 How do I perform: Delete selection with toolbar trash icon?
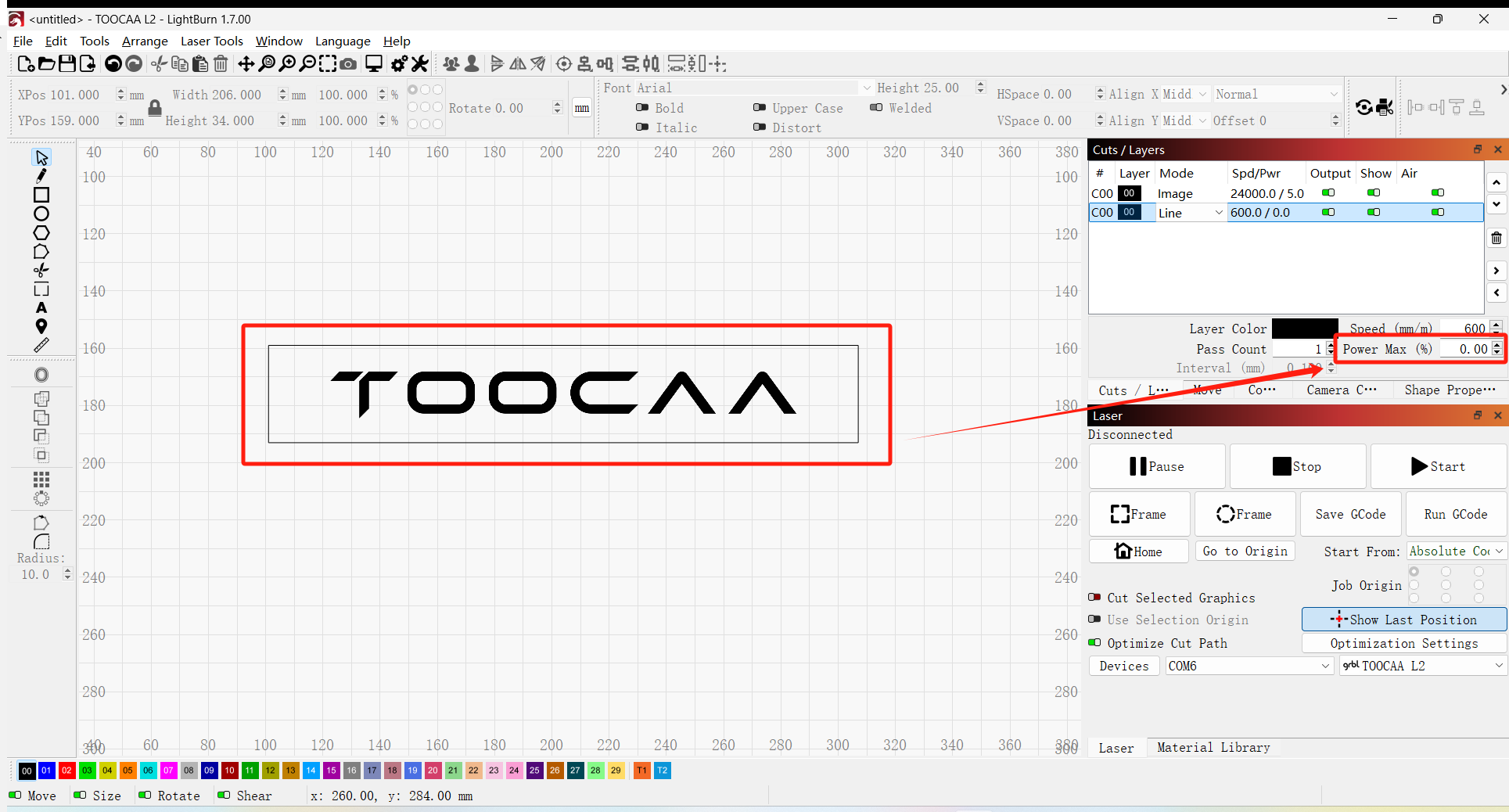[221, 64]
